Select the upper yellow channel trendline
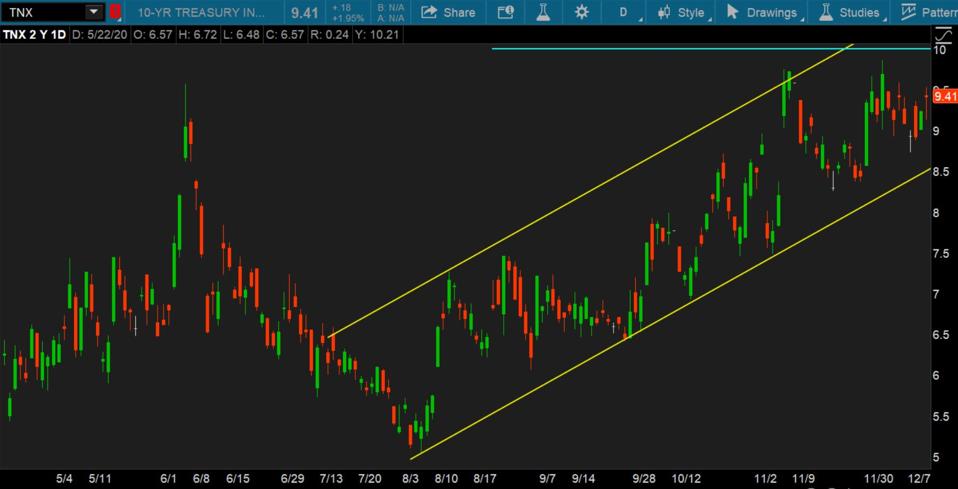 590,190
